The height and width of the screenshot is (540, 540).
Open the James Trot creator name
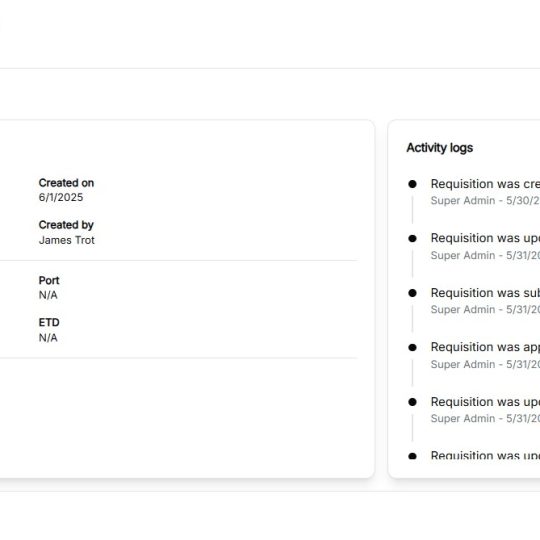[66, 240]
